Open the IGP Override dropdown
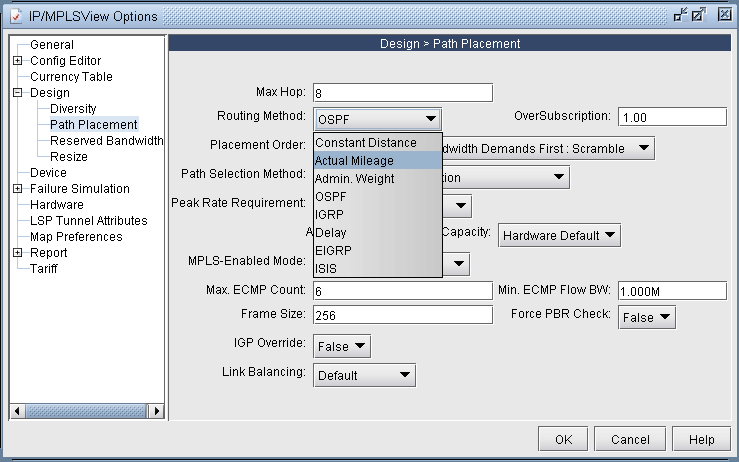 [x=342, y=346]
